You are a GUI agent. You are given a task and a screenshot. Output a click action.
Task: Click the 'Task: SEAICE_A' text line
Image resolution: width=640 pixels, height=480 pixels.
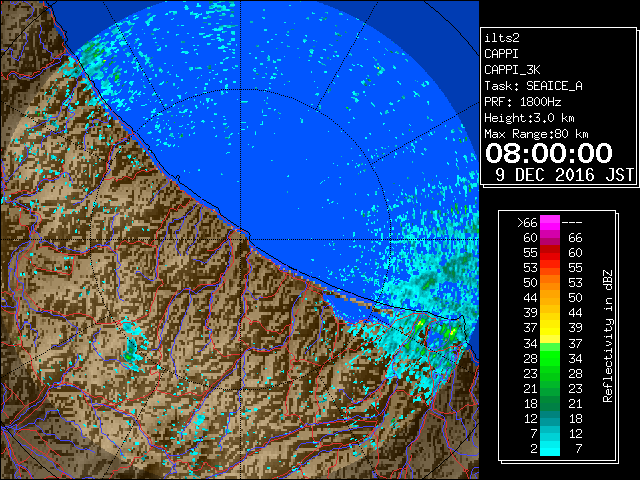point(533,86)
